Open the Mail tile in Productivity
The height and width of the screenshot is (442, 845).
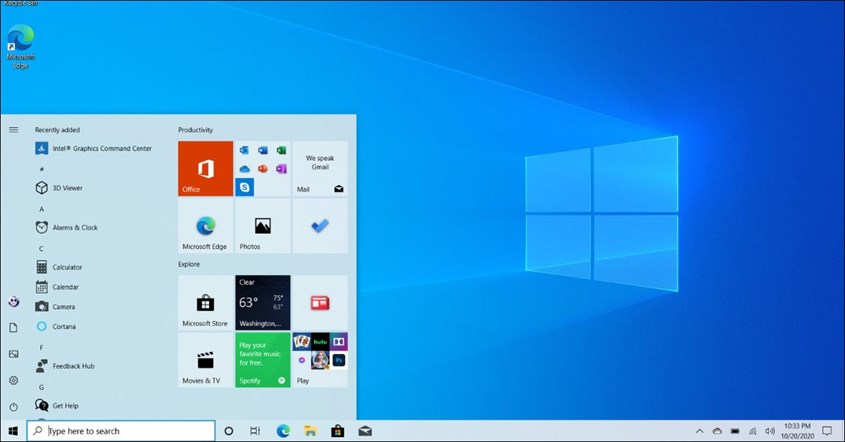click(320, 168)
